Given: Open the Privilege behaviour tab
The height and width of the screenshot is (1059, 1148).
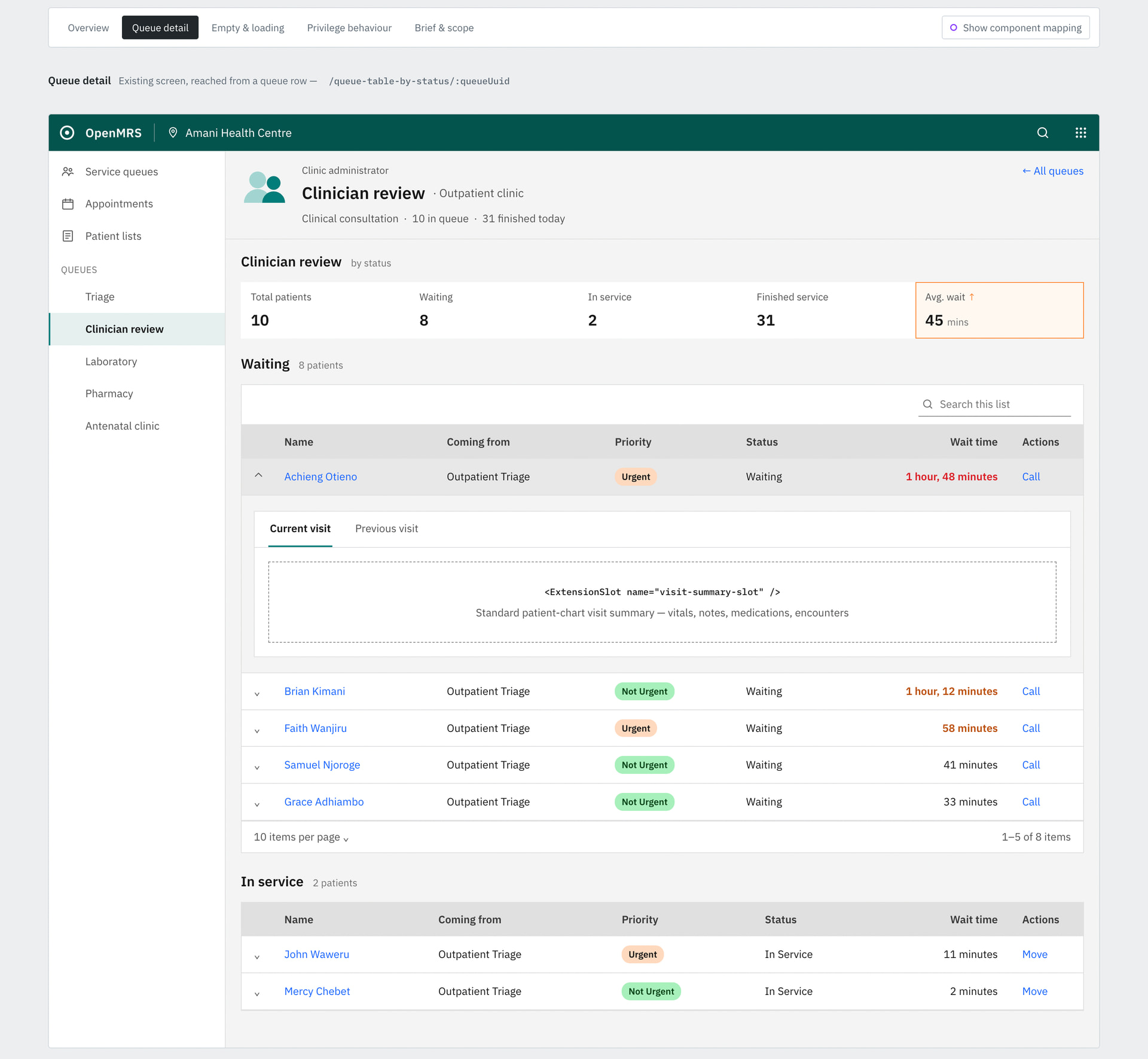Looking at the screenshot, I should 349,28.
